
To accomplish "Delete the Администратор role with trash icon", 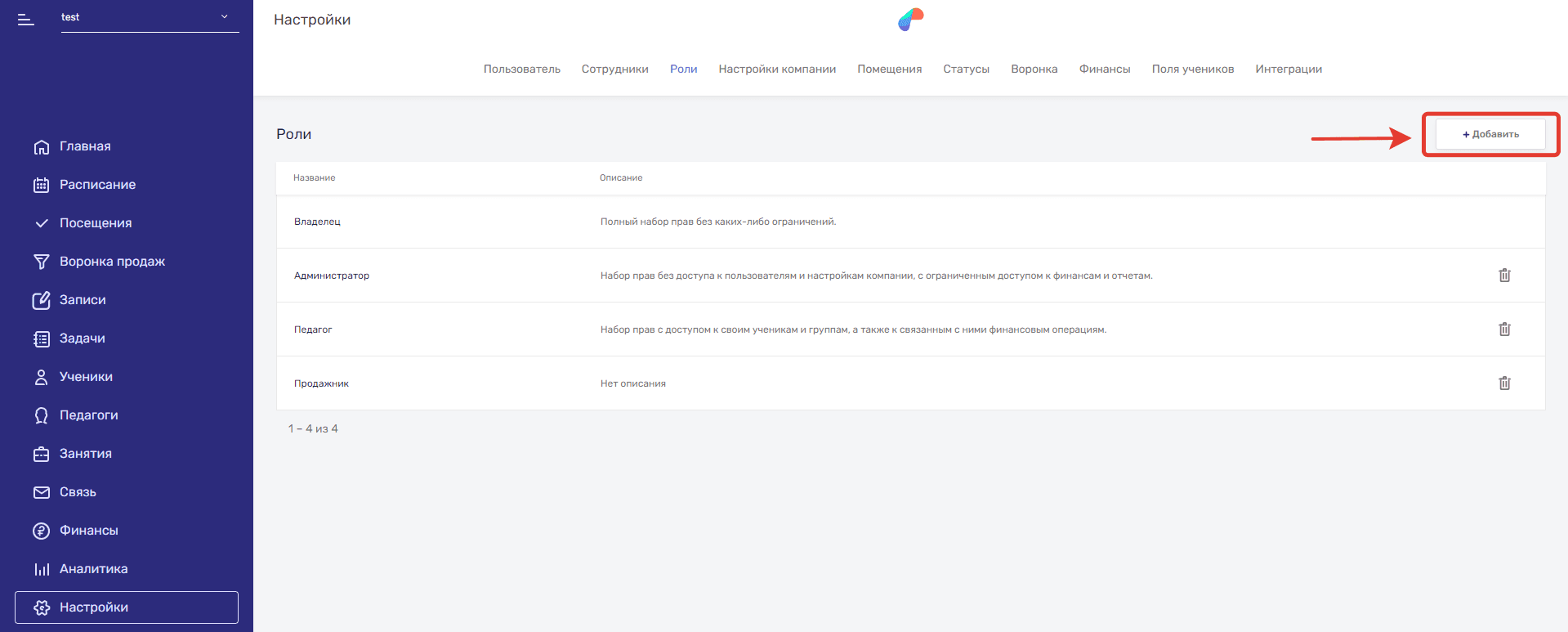I will pyautogui.click(x=1503, y=276).
